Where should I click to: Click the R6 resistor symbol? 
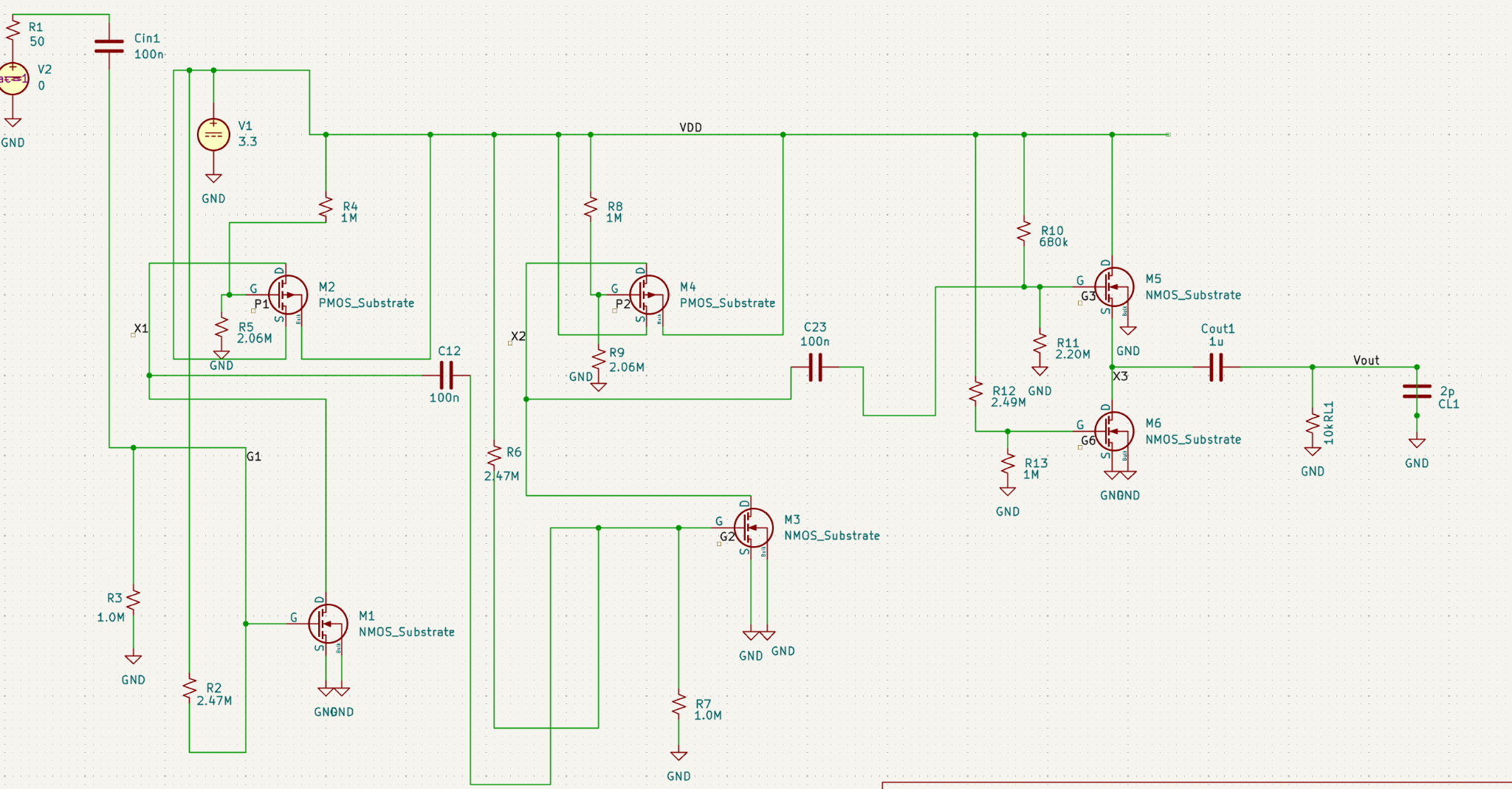494,455
